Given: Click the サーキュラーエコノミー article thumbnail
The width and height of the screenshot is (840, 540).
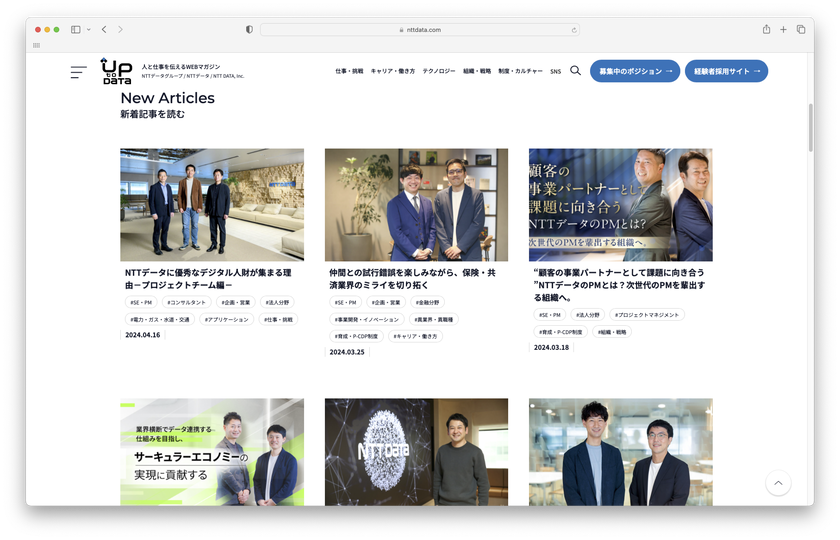Looking at the screenshot, I should (212, 452).
